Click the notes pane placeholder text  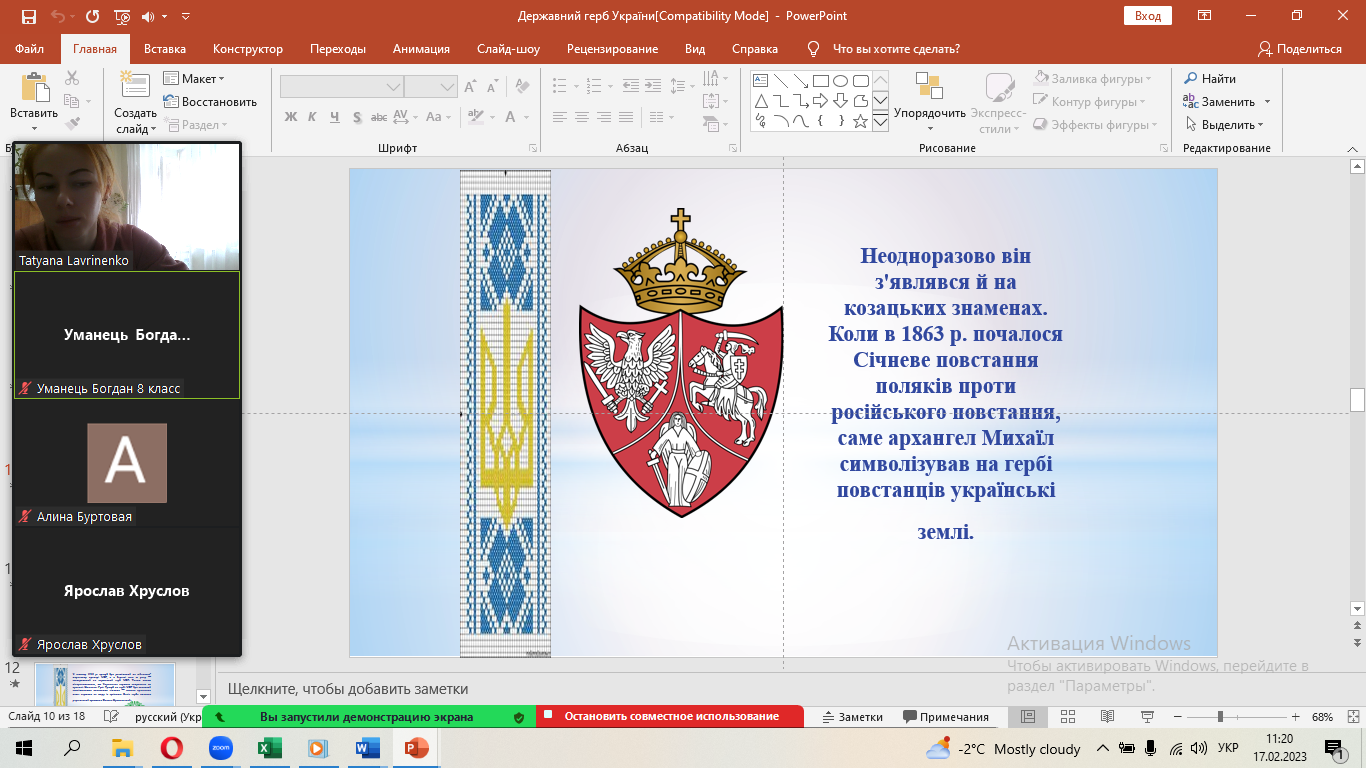pyautogui.click(x=348, y=689)
